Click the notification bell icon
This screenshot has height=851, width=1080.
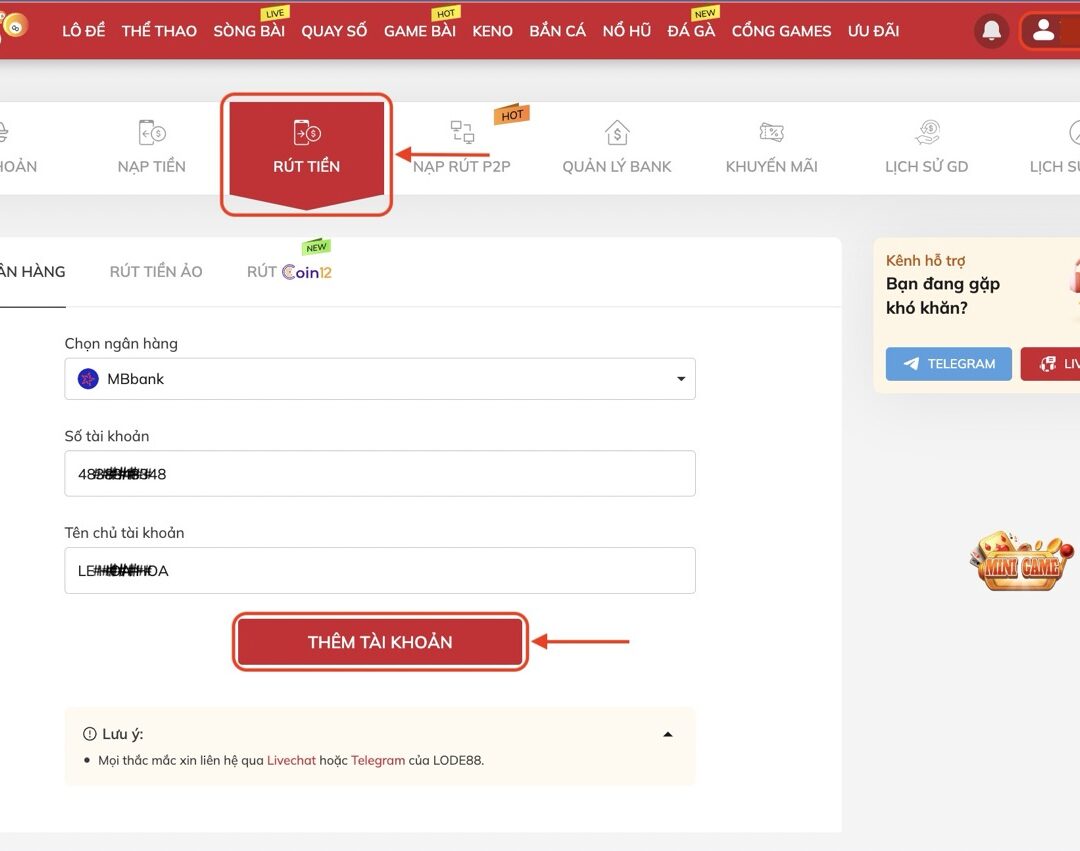click(x=991, y=31)
